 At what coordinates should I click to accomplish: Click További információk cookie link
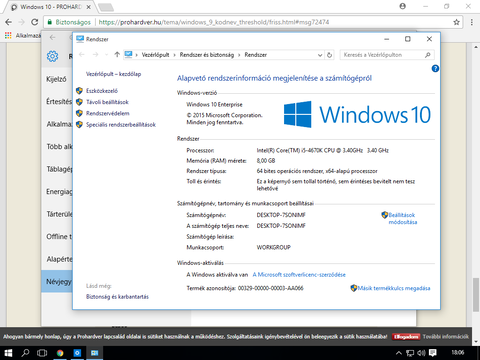tap(446, 337)
